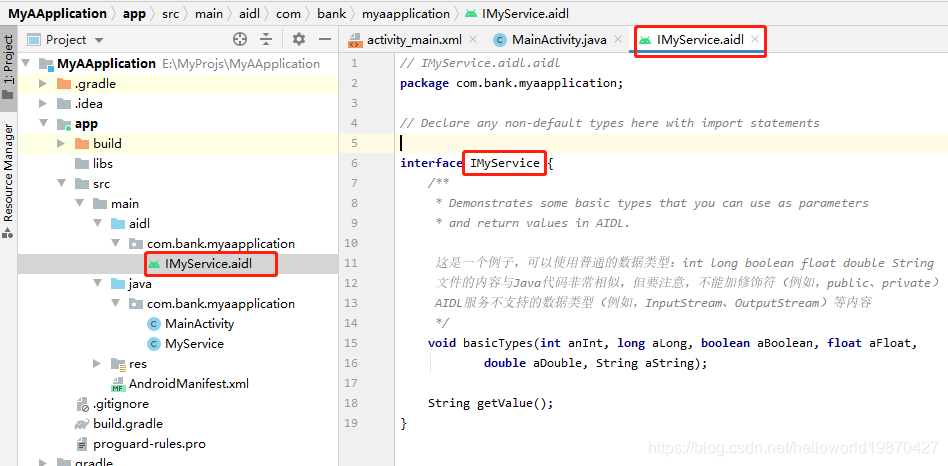Click the class icon next to MainActivity
The width and height of the screenshot is (948, 466).
(154, 323)
